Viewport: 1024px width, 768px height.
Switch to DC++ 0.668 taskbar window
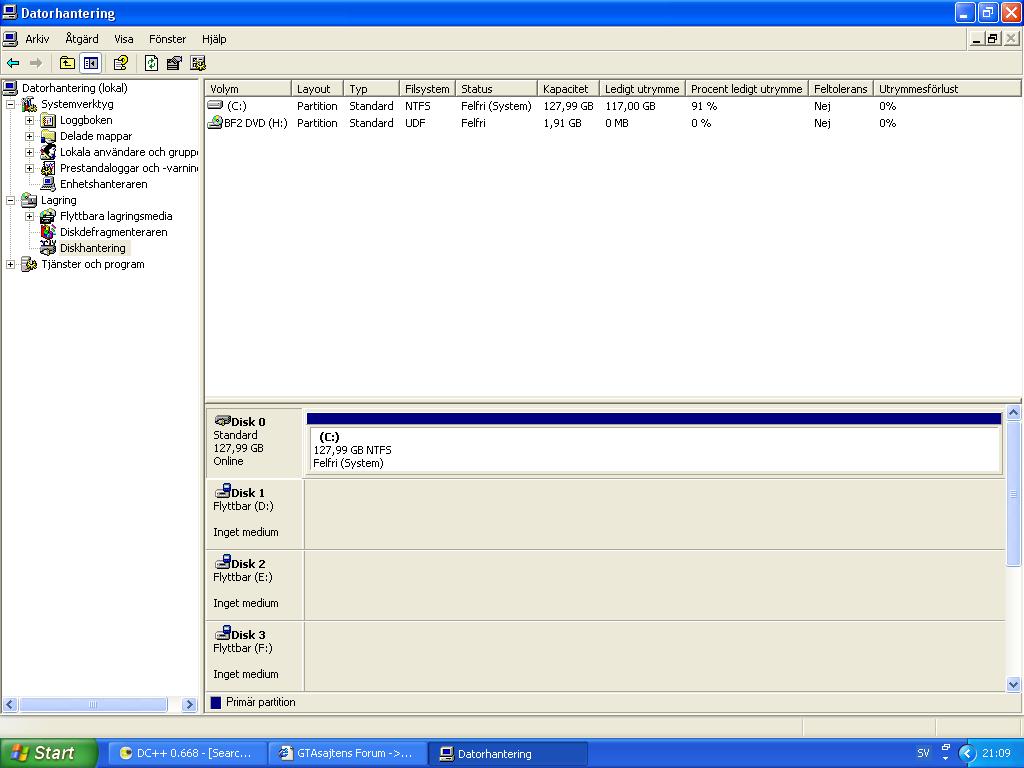click(187, 754)
